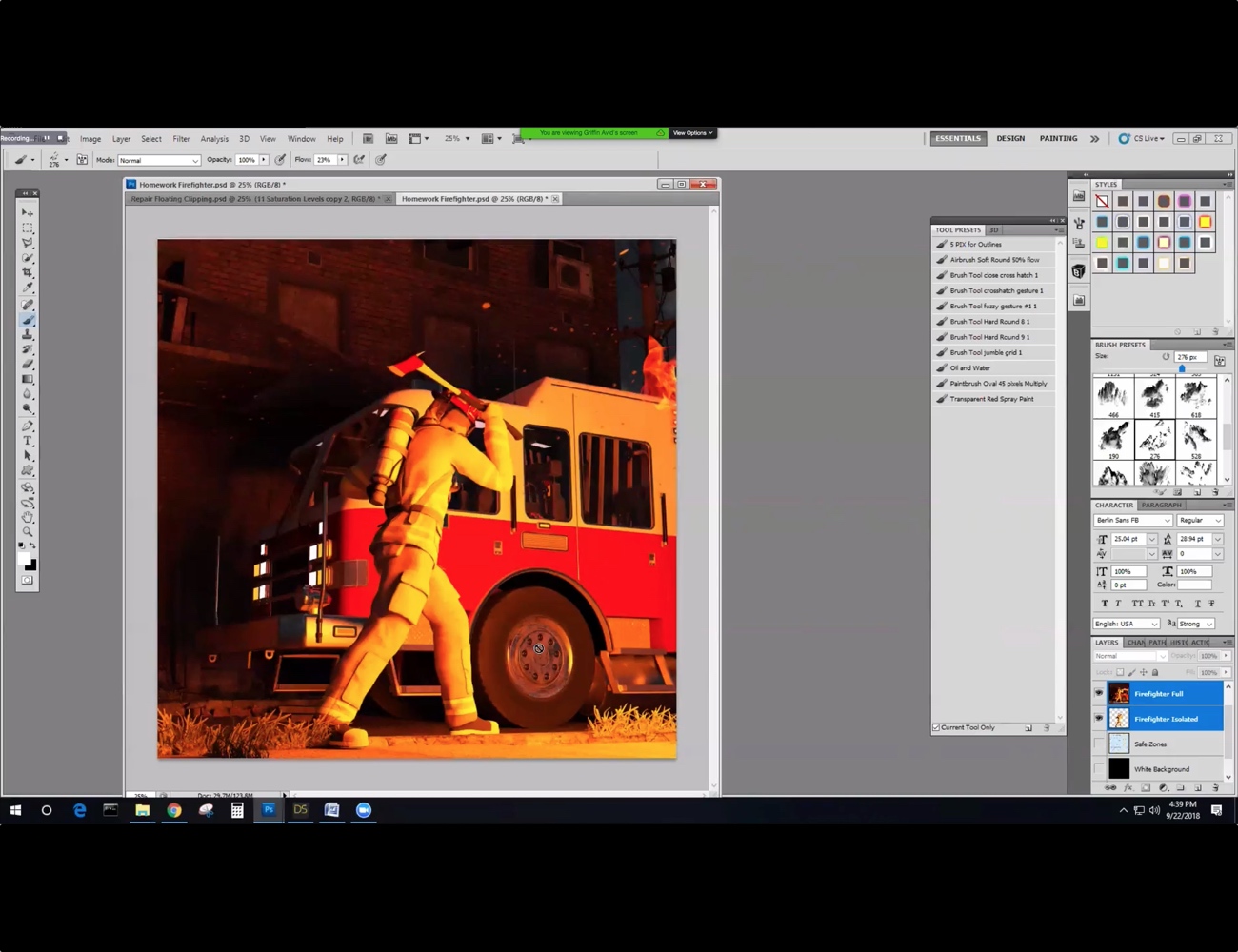The image size is (1238, 952).
Task: Select the Hand tool
Action: tap(28, 518)
